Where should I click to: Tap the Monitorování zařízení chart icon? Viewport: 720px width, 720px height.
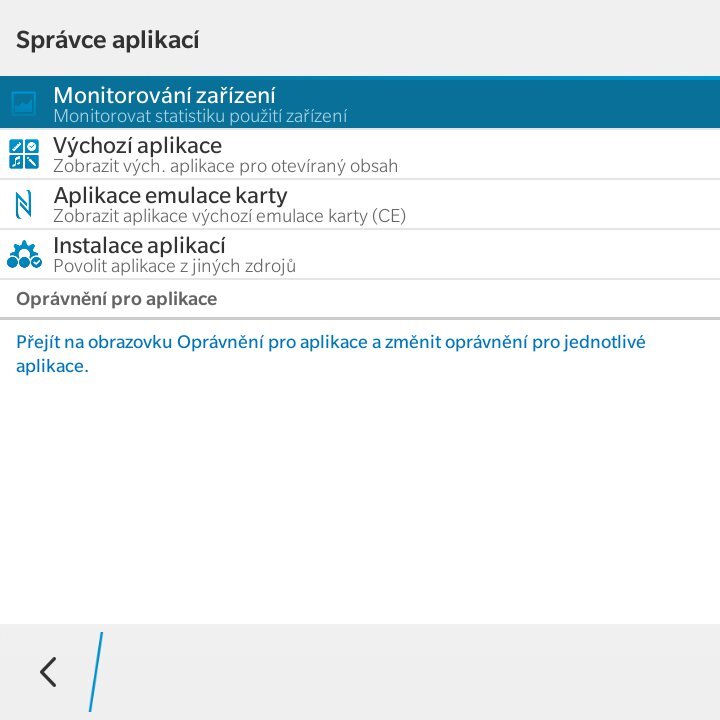click(23, 104)
